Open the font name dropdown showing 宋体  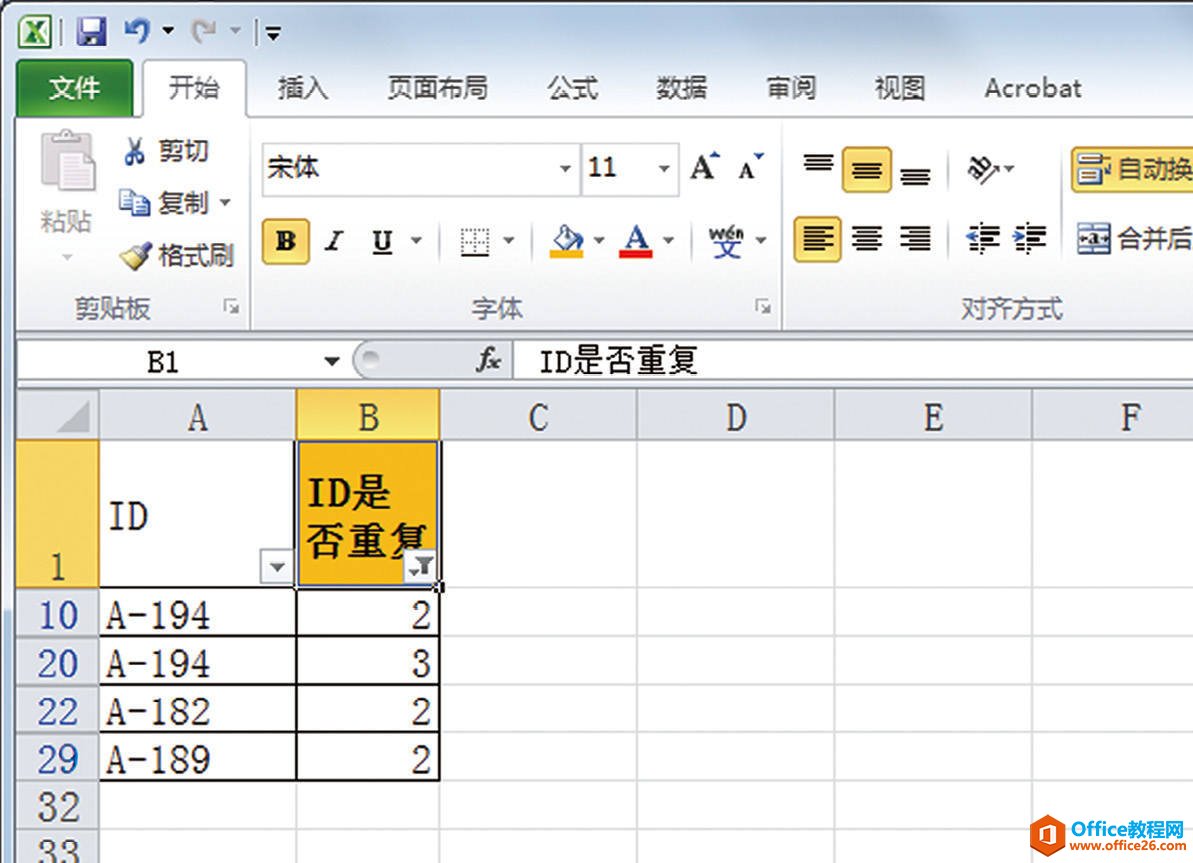pos(566,168)
